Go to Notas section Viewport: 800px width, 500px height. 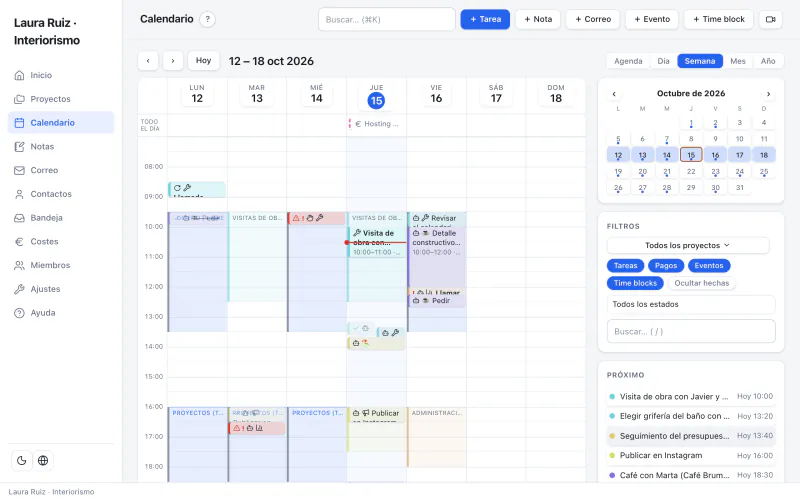(x=61, y=146)
